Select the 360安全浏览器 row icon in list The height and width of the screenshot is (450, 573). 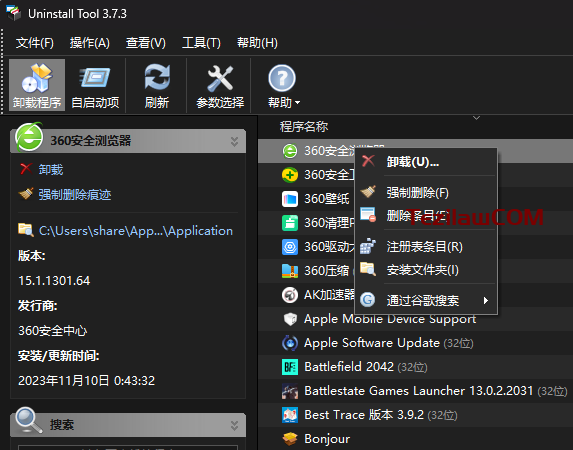tap(290, 151)
